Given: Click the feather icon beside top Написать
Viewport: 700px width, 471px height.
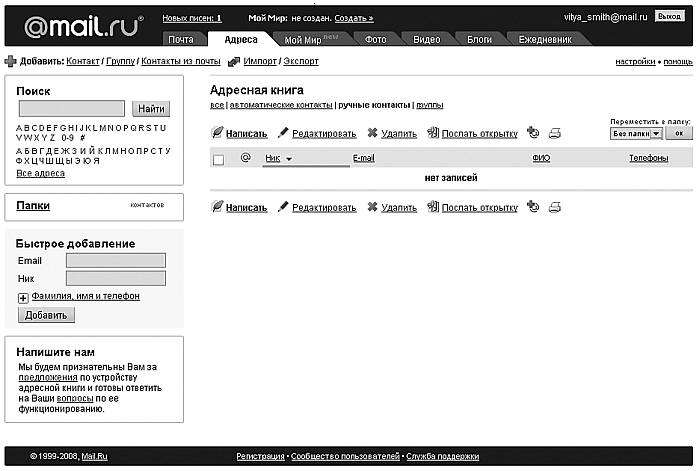Looking at the screenshot, I should pyautogui.click(x=217, y=133).
